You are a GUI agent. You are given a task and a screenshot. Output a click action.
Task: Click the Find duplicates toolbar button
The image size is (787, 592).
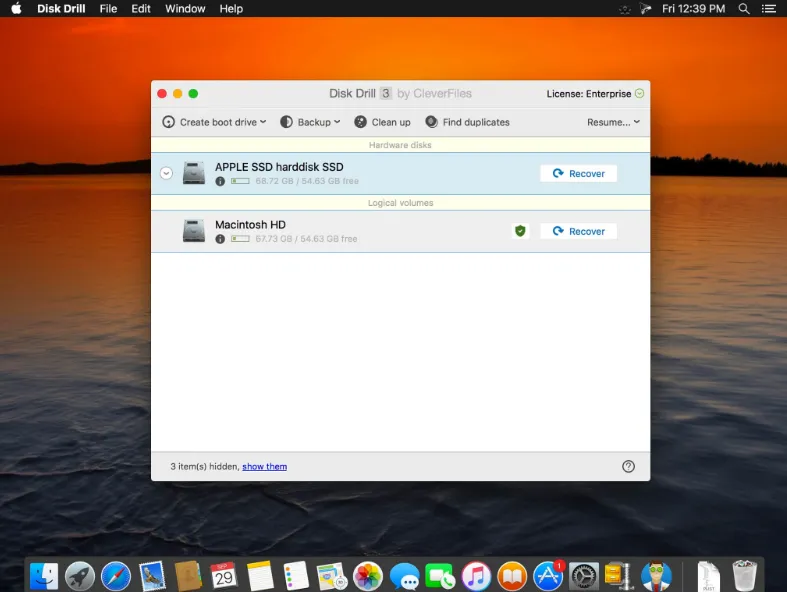click(467, 122)
